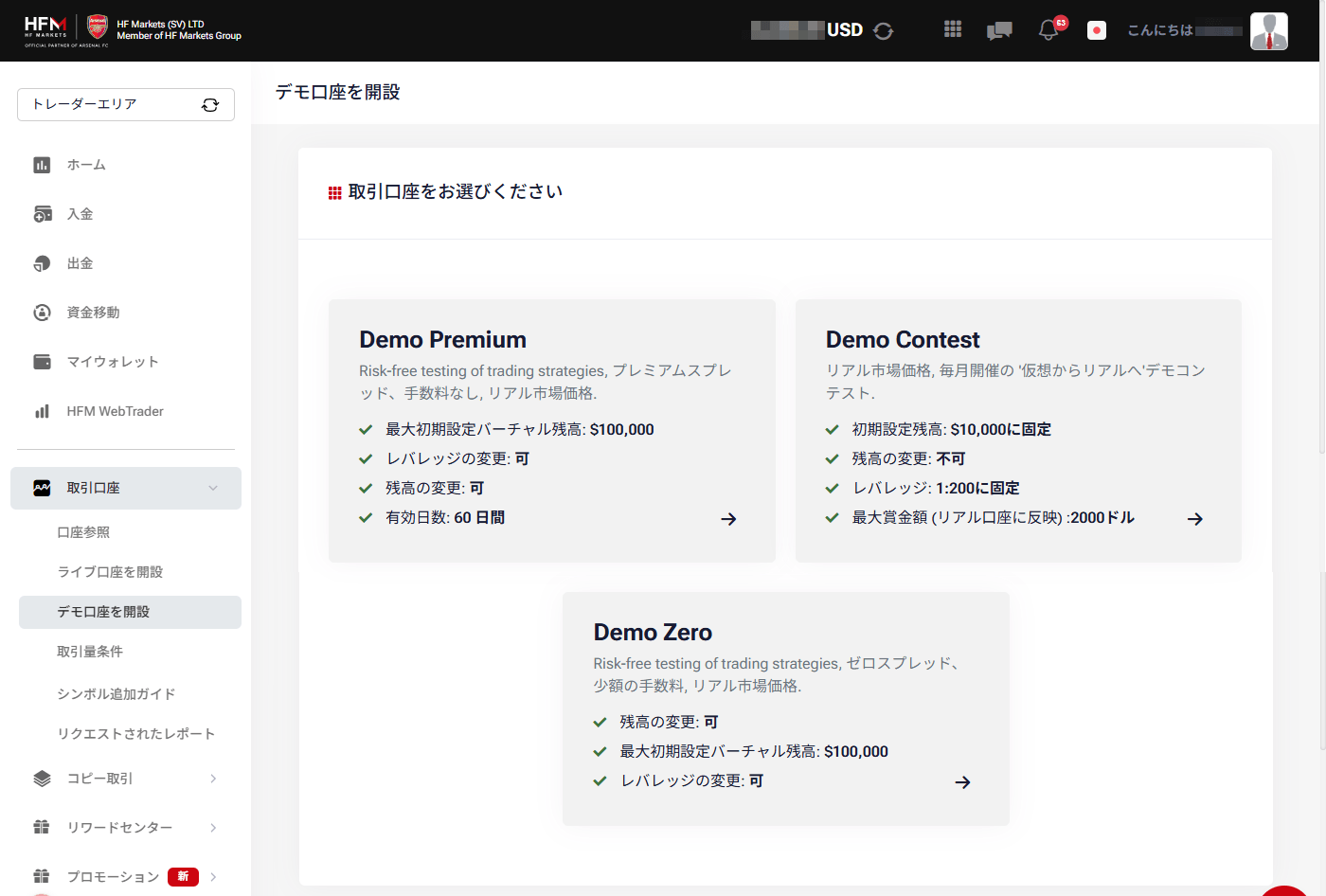The width and height of the screenshot is (1326, 896).
Task: Open 入金 deposit page
Action: pyautogui.click(x=80, y=214)
